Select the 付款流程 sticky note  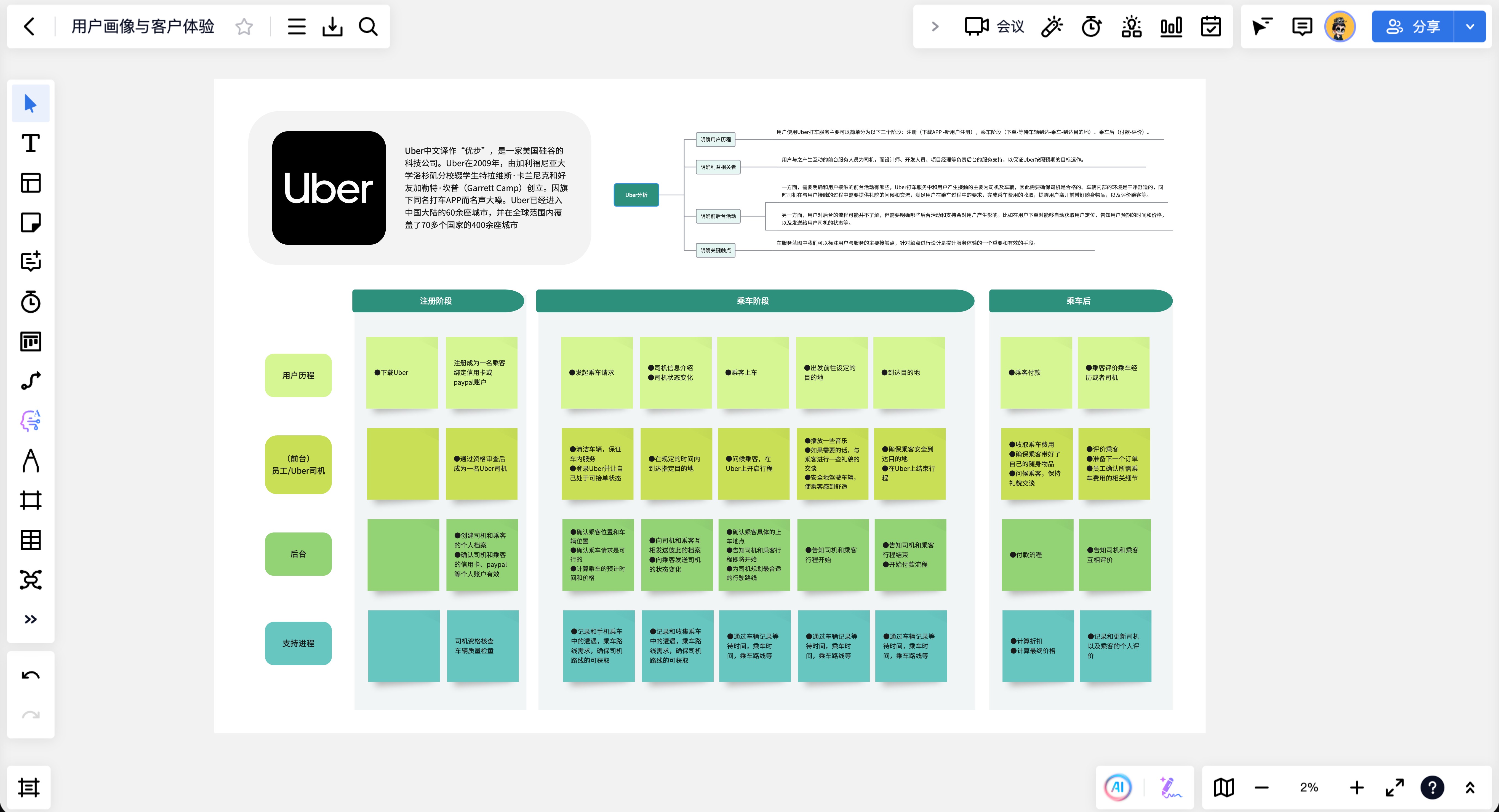coord(1037,555)
